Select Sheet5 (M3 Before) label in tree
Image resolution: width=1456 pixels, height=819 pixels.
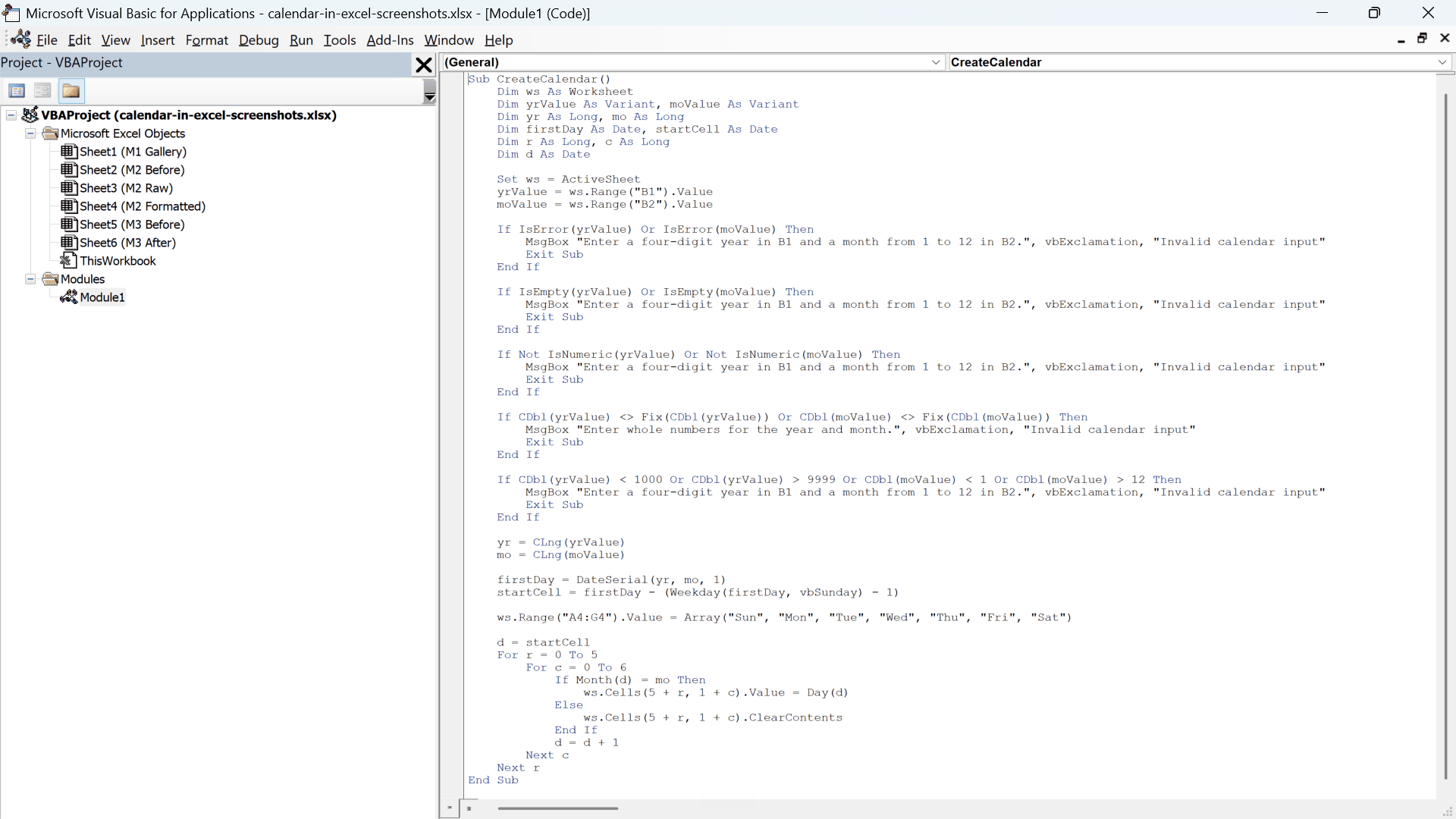pos(133,224)
